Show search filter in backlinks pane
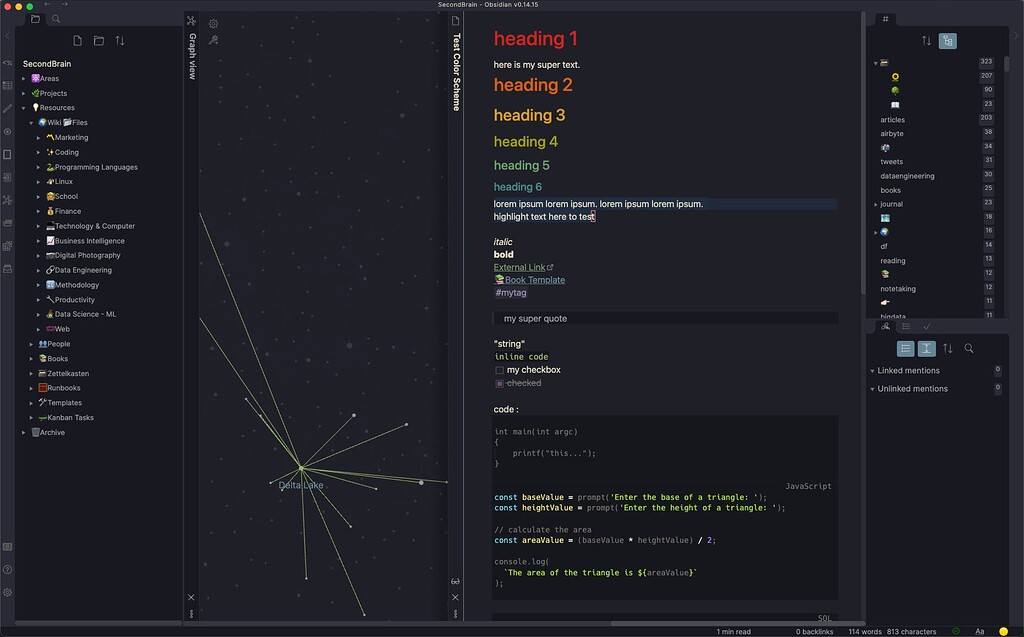Viewport: 1024px width, 637px height. pos(969,348)
